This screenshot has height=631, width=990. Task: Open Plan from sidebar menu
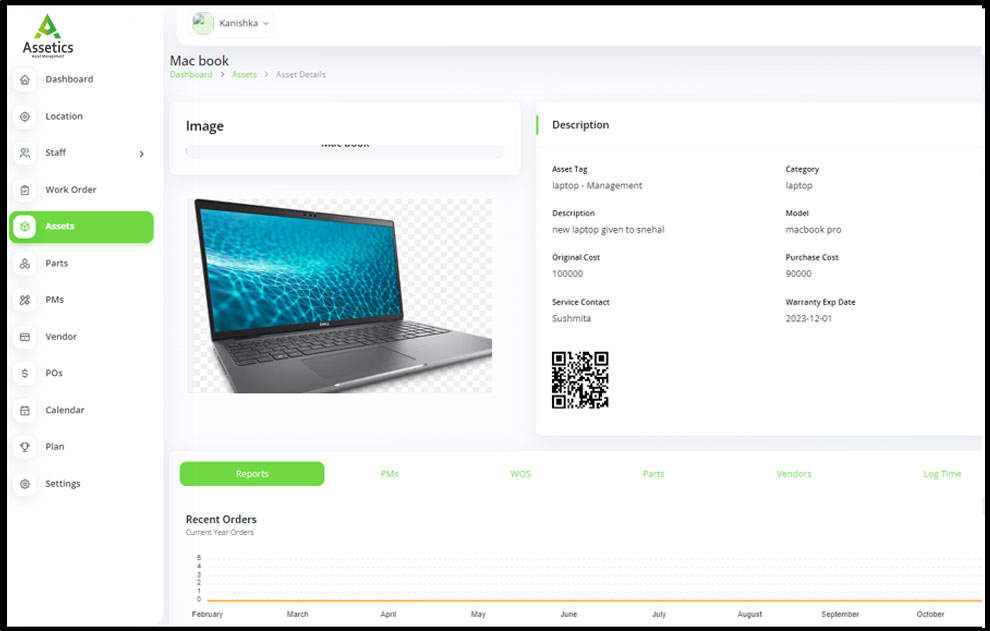(54, 447)
